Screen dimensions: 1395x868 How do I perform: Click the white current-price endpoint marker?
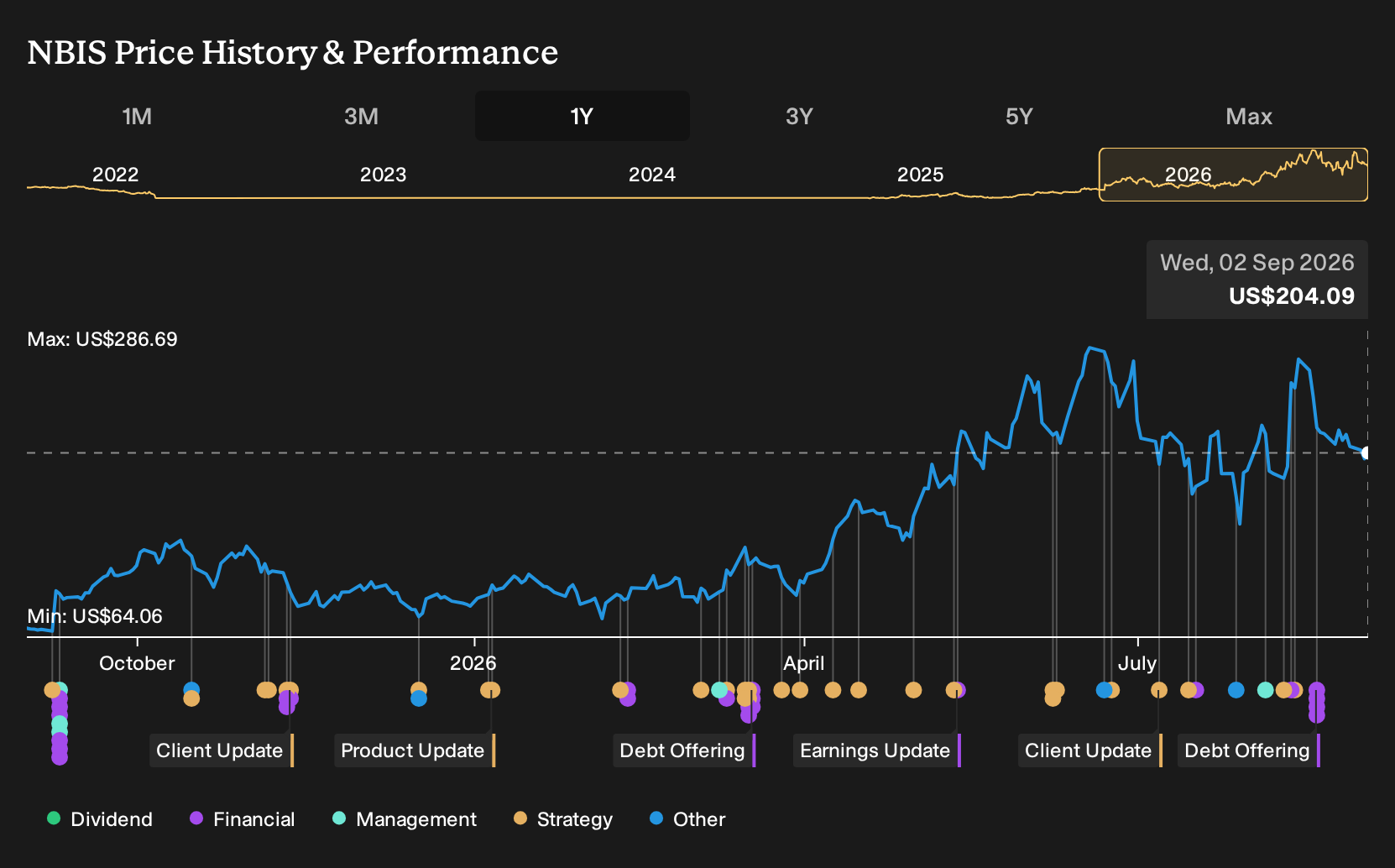click(x=1366, y=453)
